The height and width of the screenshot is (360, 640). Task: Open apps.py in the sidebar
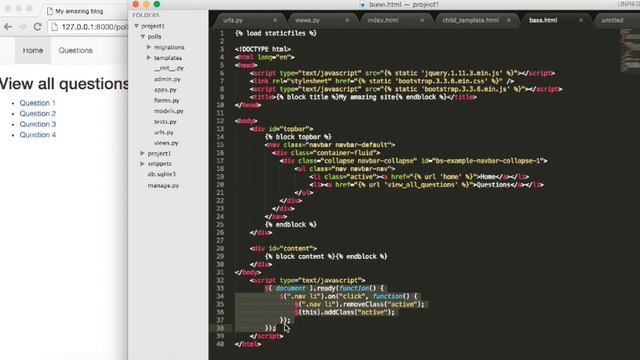pyautogui.click(x=165, y=90)
